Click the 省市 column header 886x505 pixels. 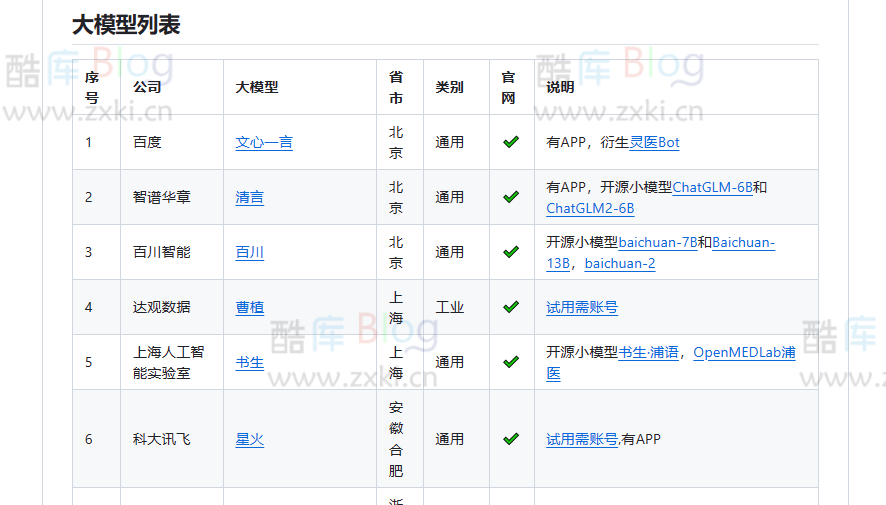click(x=399, y=87)
